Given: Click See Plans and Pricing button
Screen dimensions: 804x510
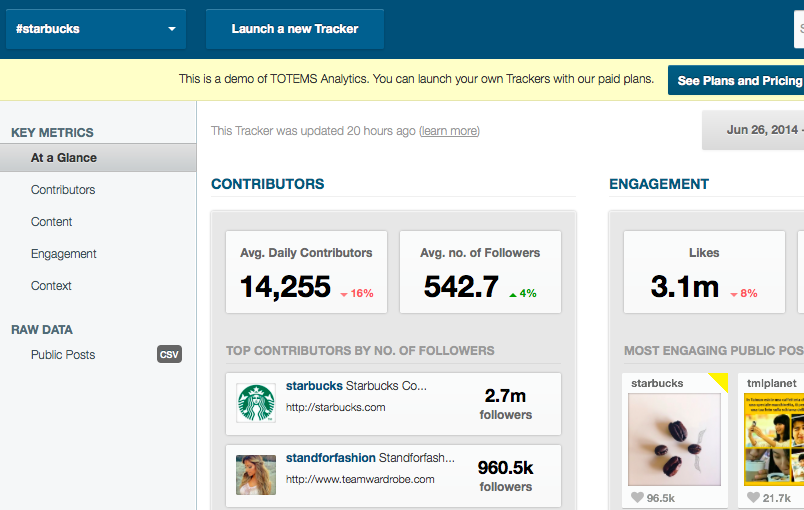Looking at the screenshot, I should (x=736, y=80).
